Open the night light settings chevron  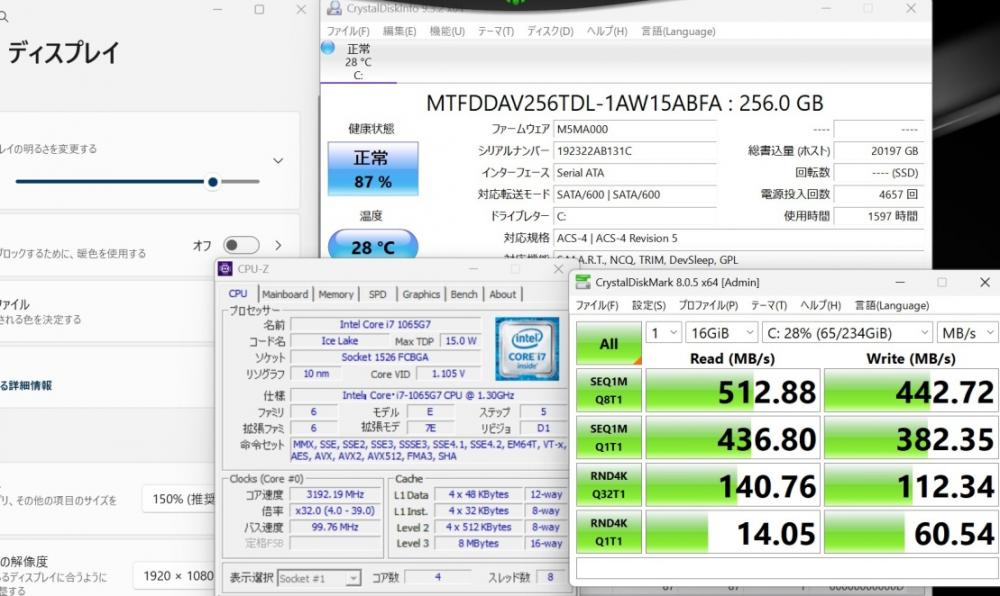pos(278,245)
